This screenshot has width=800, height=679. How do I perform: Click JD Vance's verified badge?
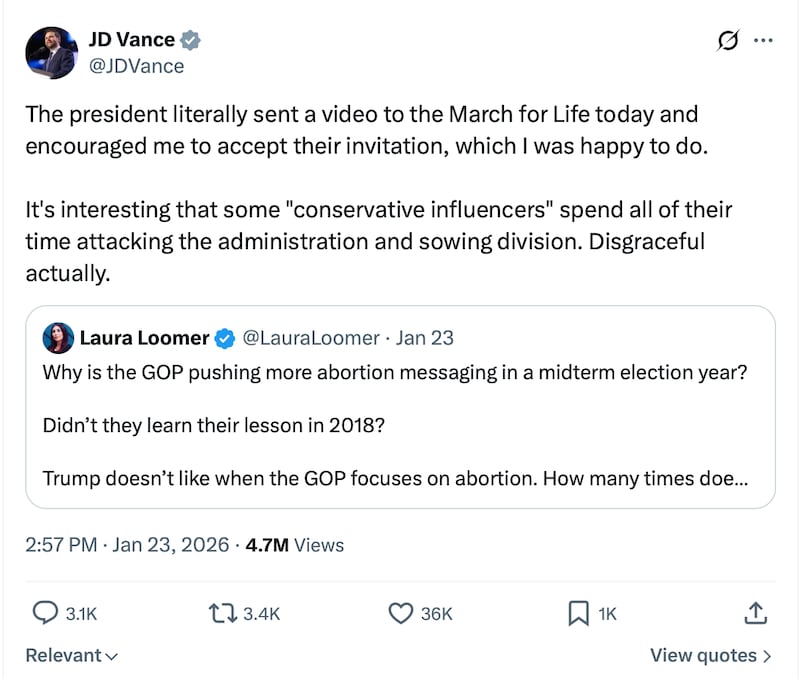(189, 39)
